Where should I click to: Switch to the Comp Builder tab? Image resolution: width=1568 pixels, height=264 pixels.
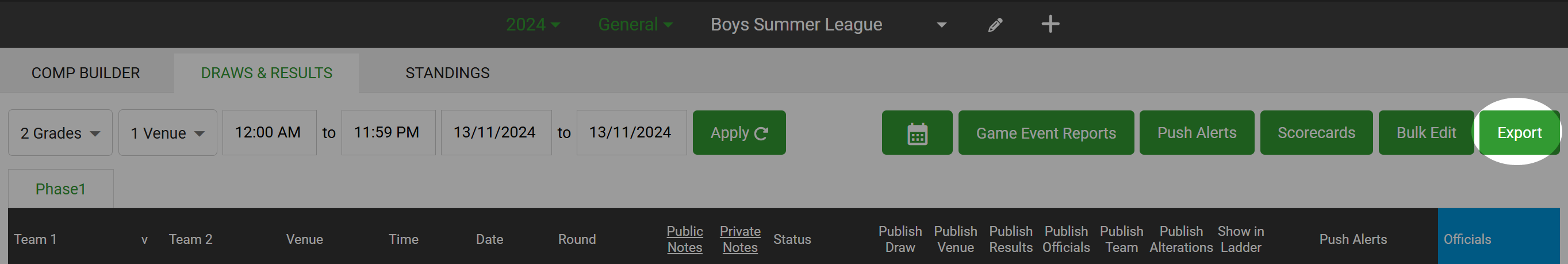click(x=86, y=73)
